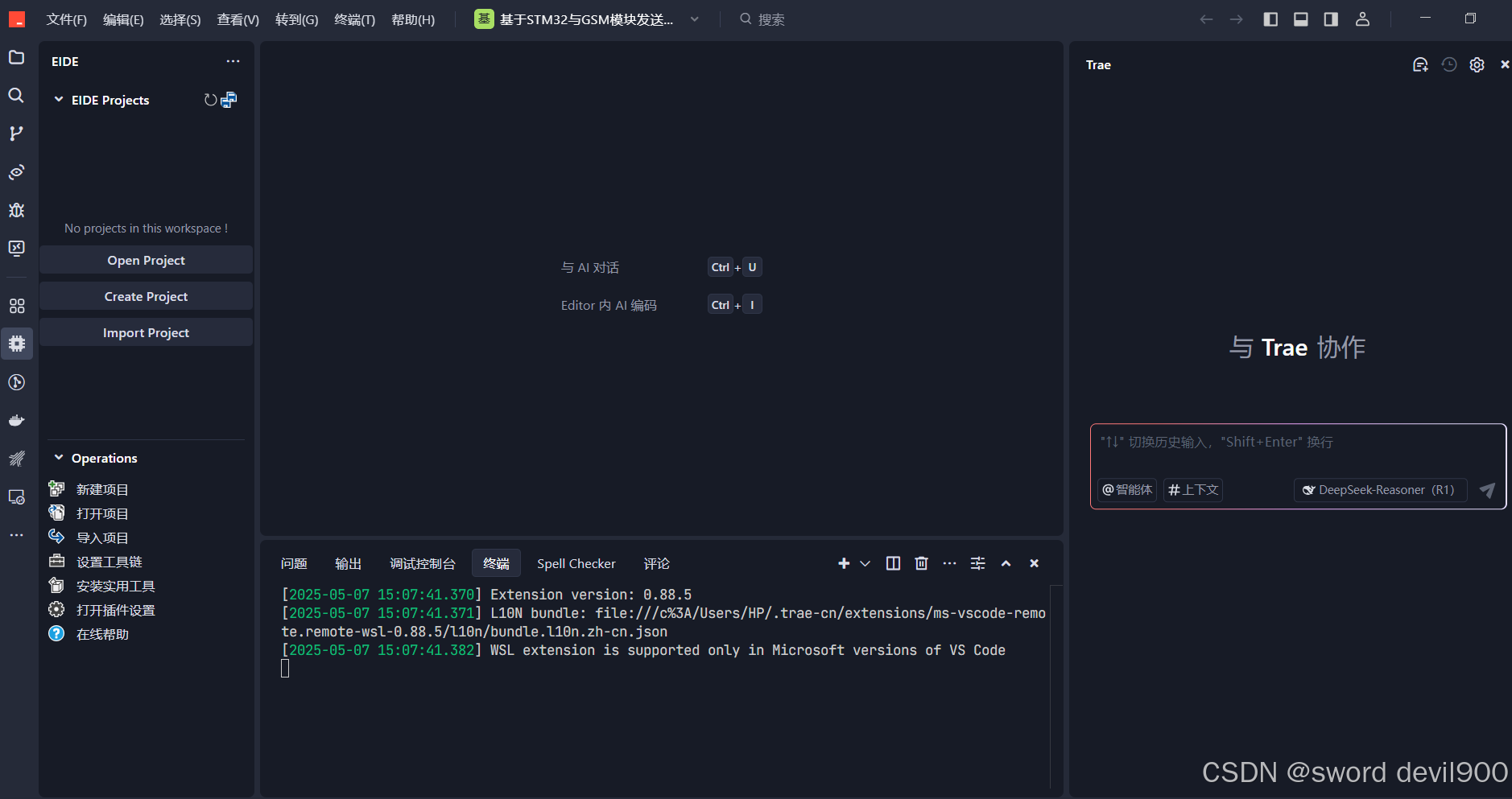Switch to the 调试控制台 tab
The width and height of the screenshot is (1512, 799).
pyautogui.click(x=422, y=563)
